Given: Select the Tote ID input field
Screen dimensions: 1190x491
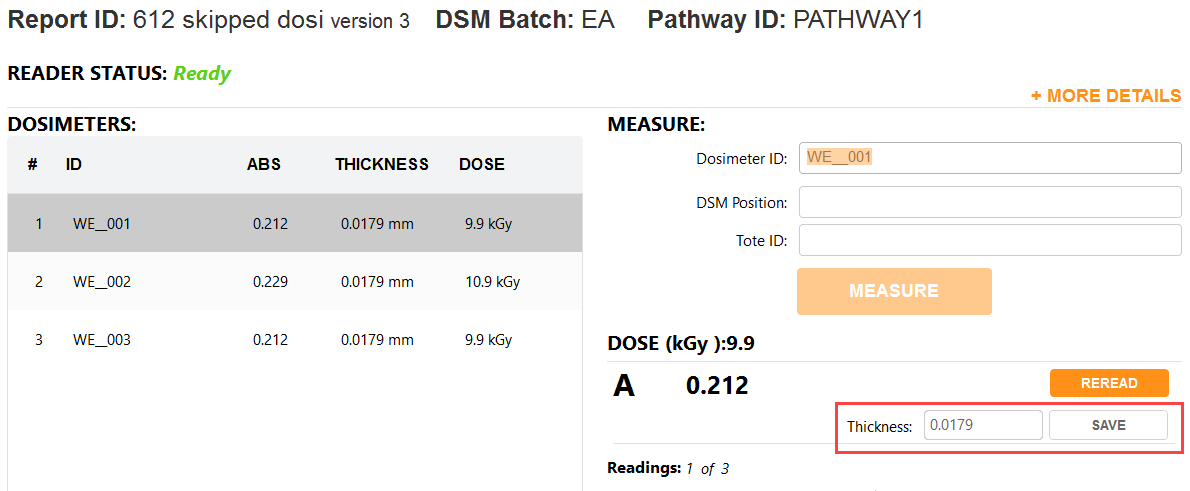Looking at the screenshot, I should tap(990, 241).
